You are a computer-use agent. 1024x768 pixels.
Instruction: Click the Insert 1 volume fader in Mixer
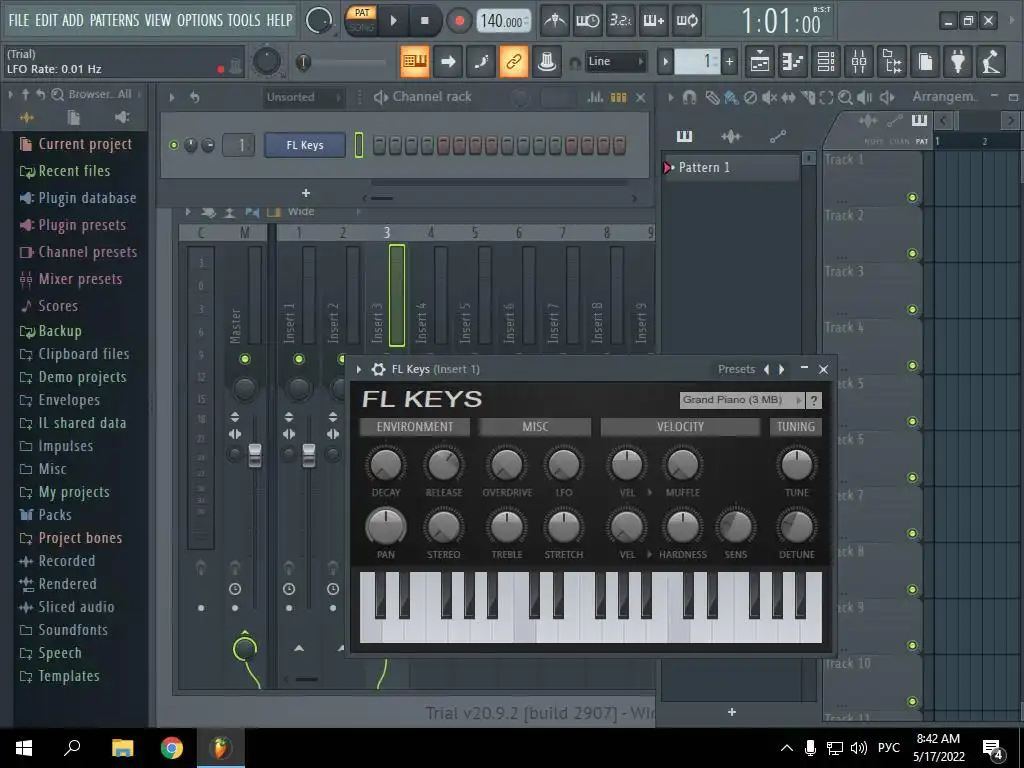tap(308, 455)
